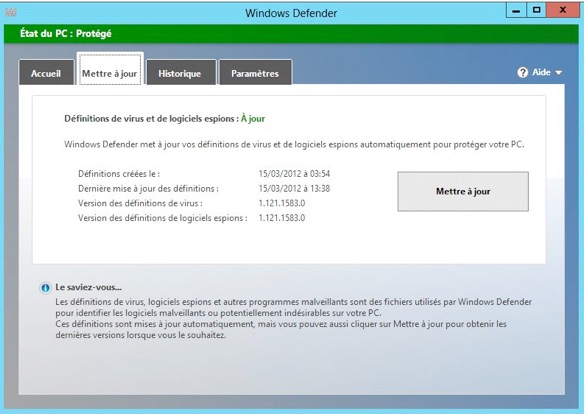Click the Aide label

click(x=541, y=72)
